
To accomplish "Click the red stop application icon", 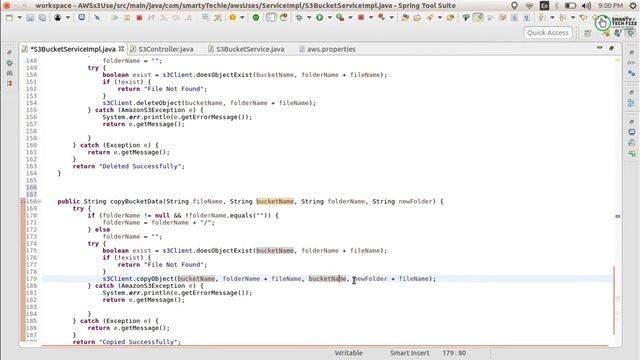I will tap(361, 18).
